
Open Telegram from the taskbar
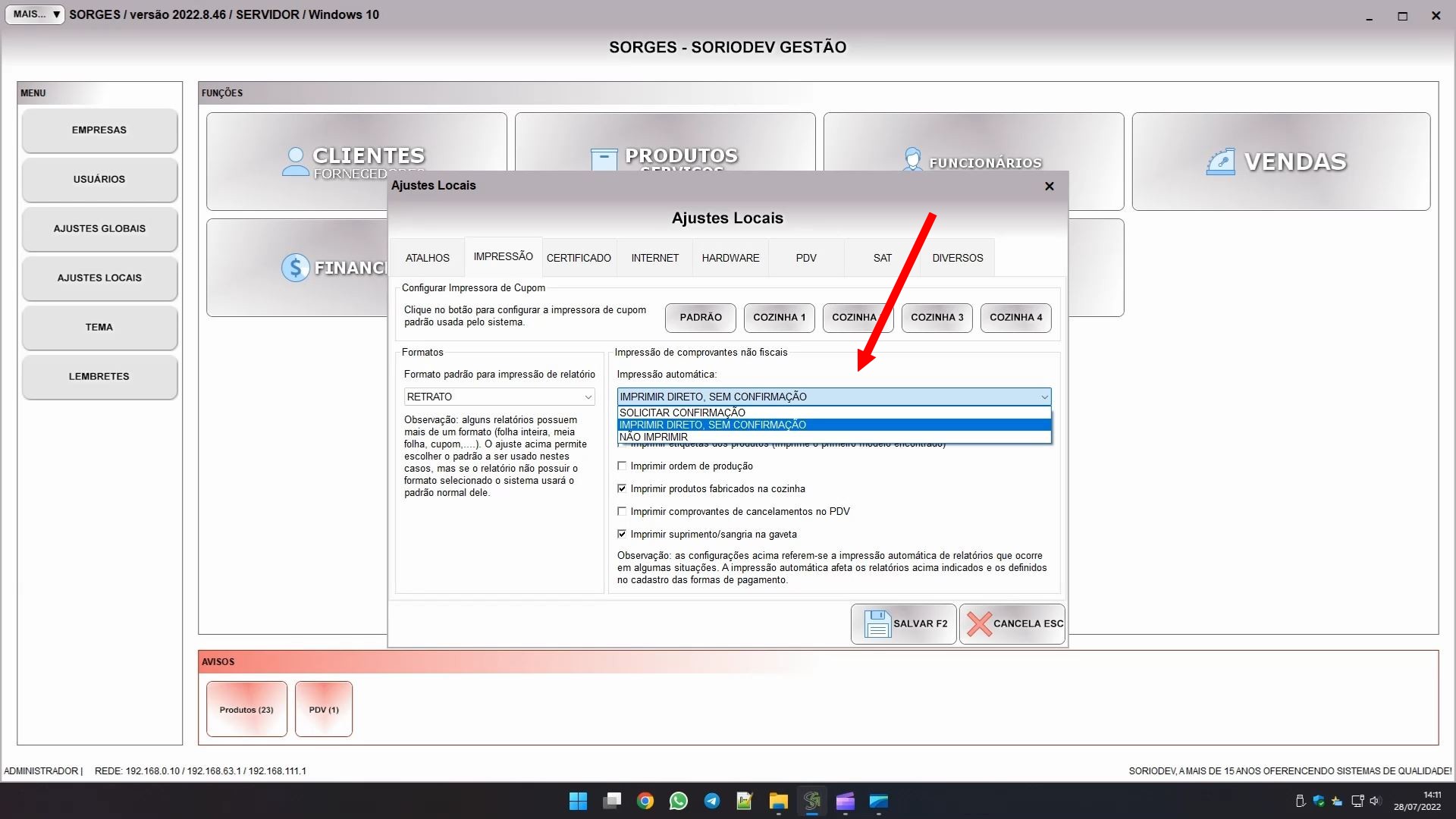(x=711, y=801)
